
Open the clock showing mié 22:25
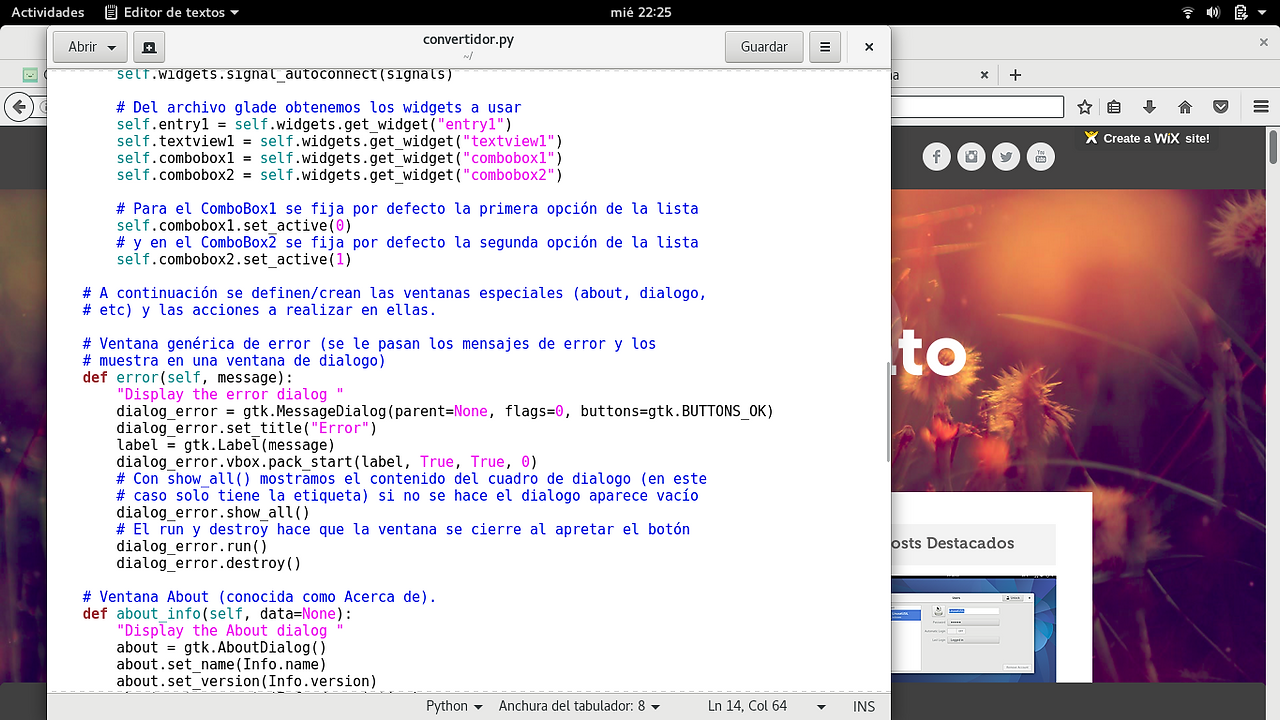pyautogui.click(x=640, y=12)
